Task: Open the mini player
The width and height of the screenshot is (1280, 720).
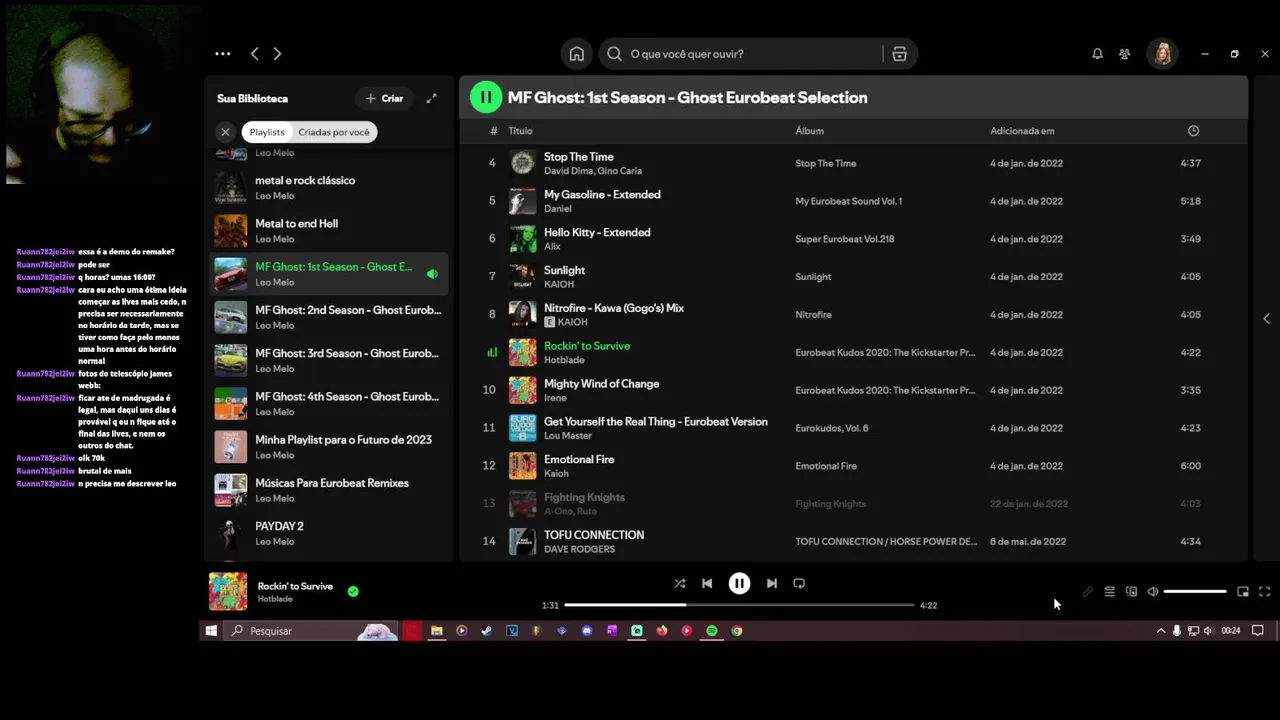Action: (x=1243, y=592)
